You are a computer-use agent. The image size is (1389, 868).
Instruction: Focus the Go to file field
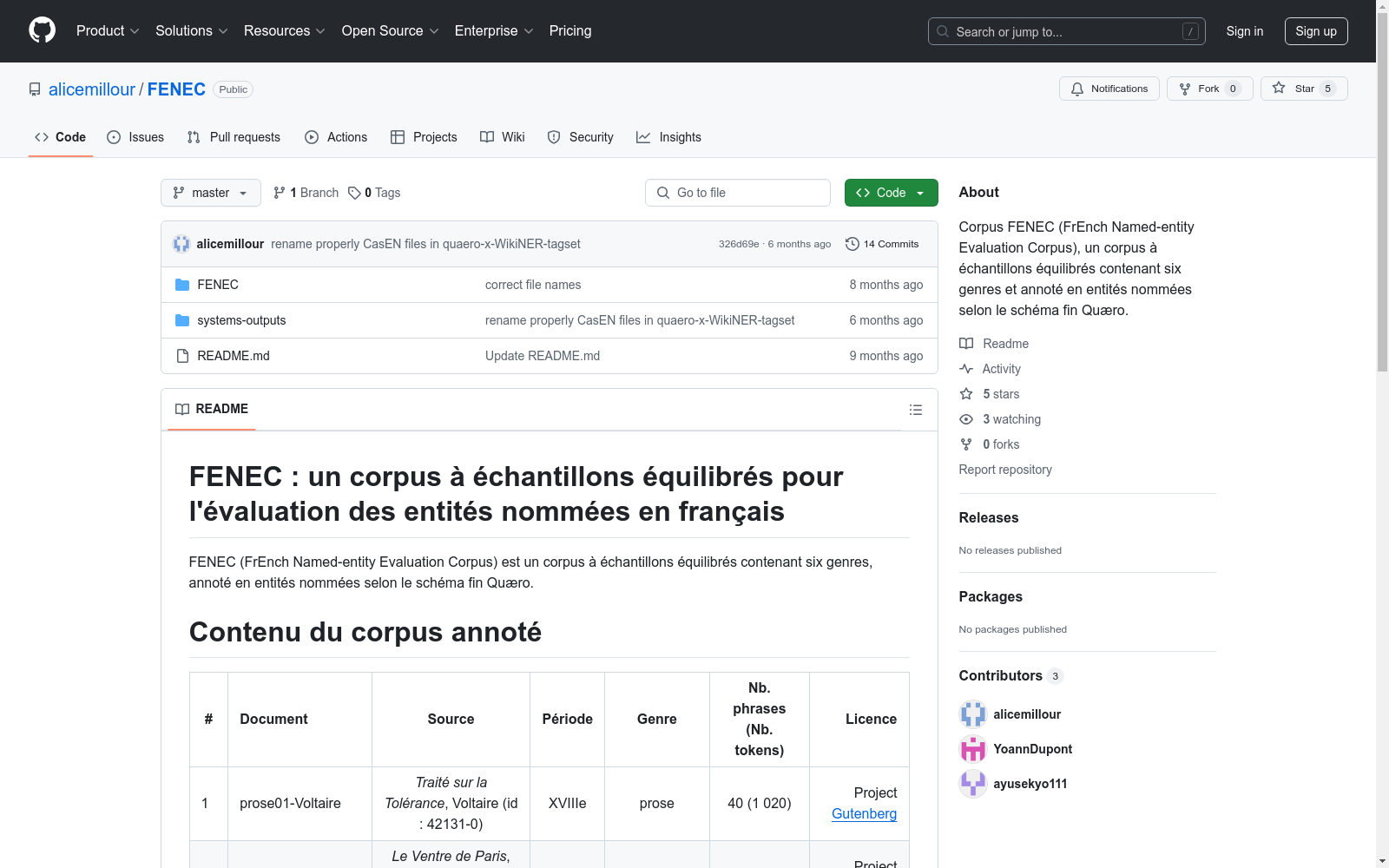click(738, 193)
